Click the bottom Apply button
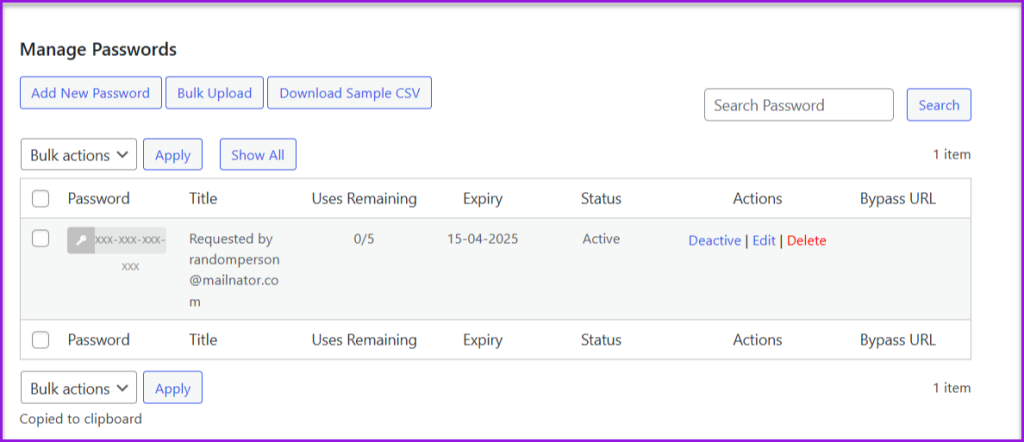The width and height of the screenshot is (1024, 442). click(173, 388)
